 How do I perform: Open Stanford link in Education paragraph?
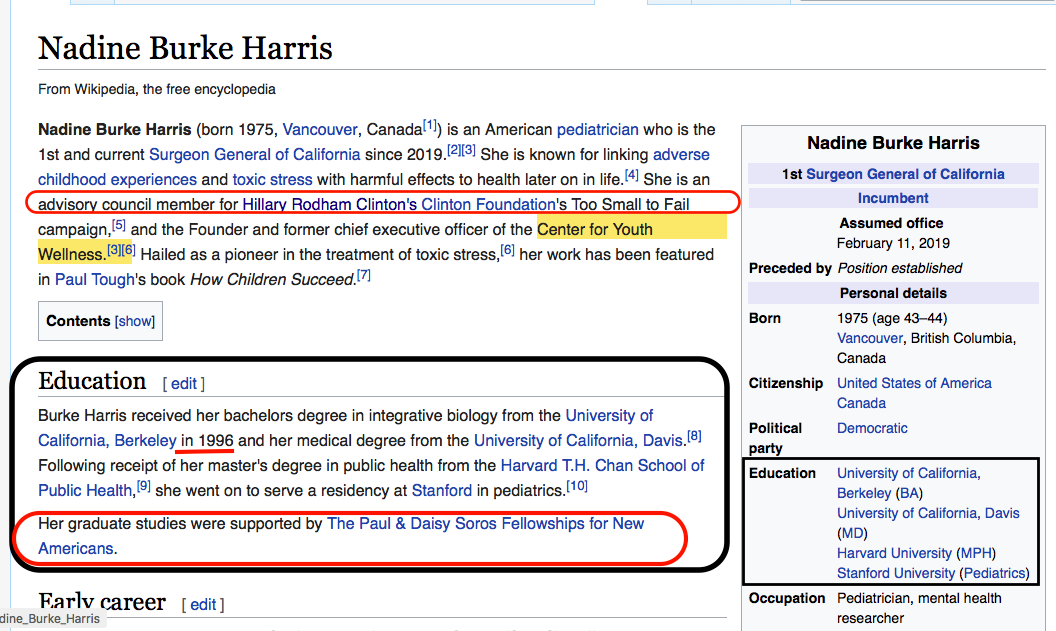(x=442, y=490)
